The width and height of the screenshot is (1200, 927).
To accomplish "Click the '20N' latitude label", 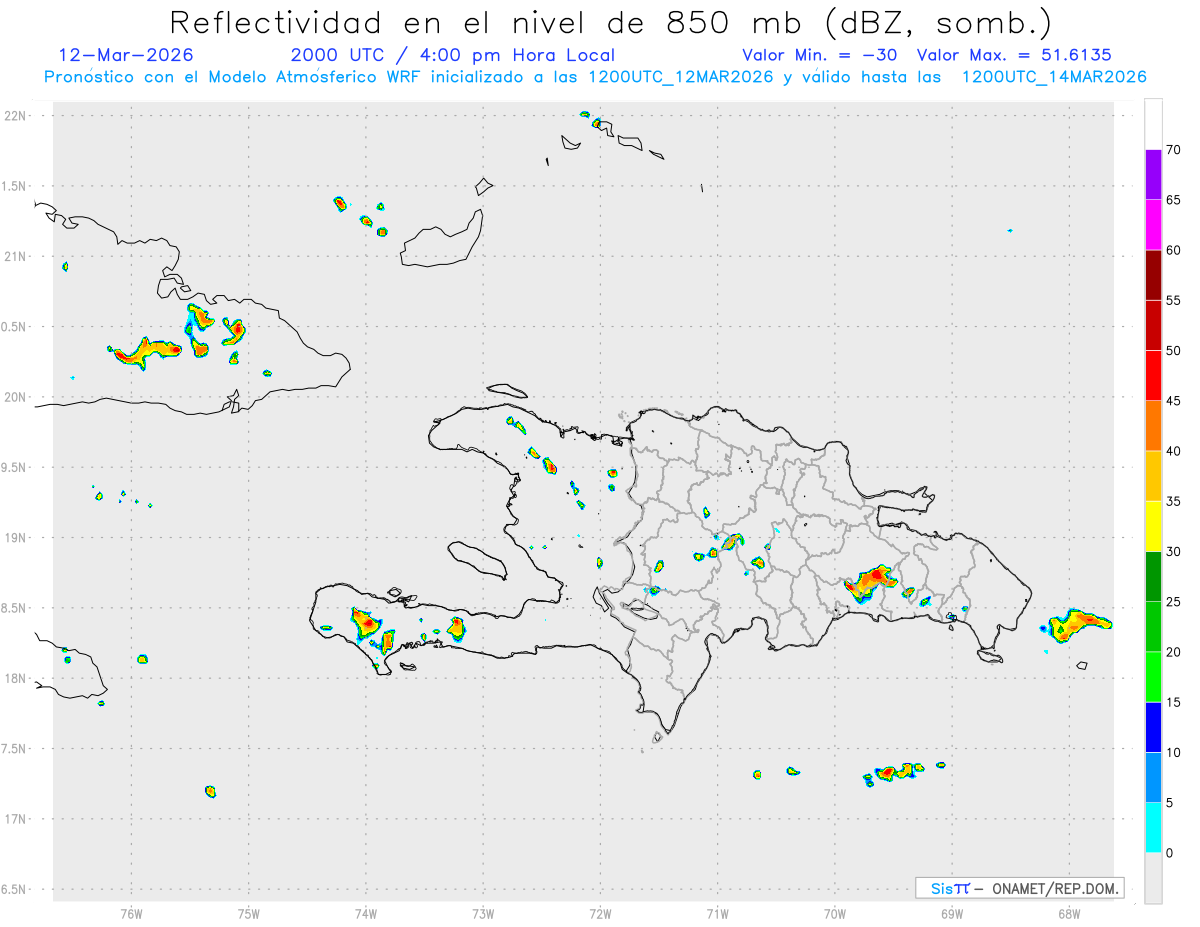I will point(16,397).
